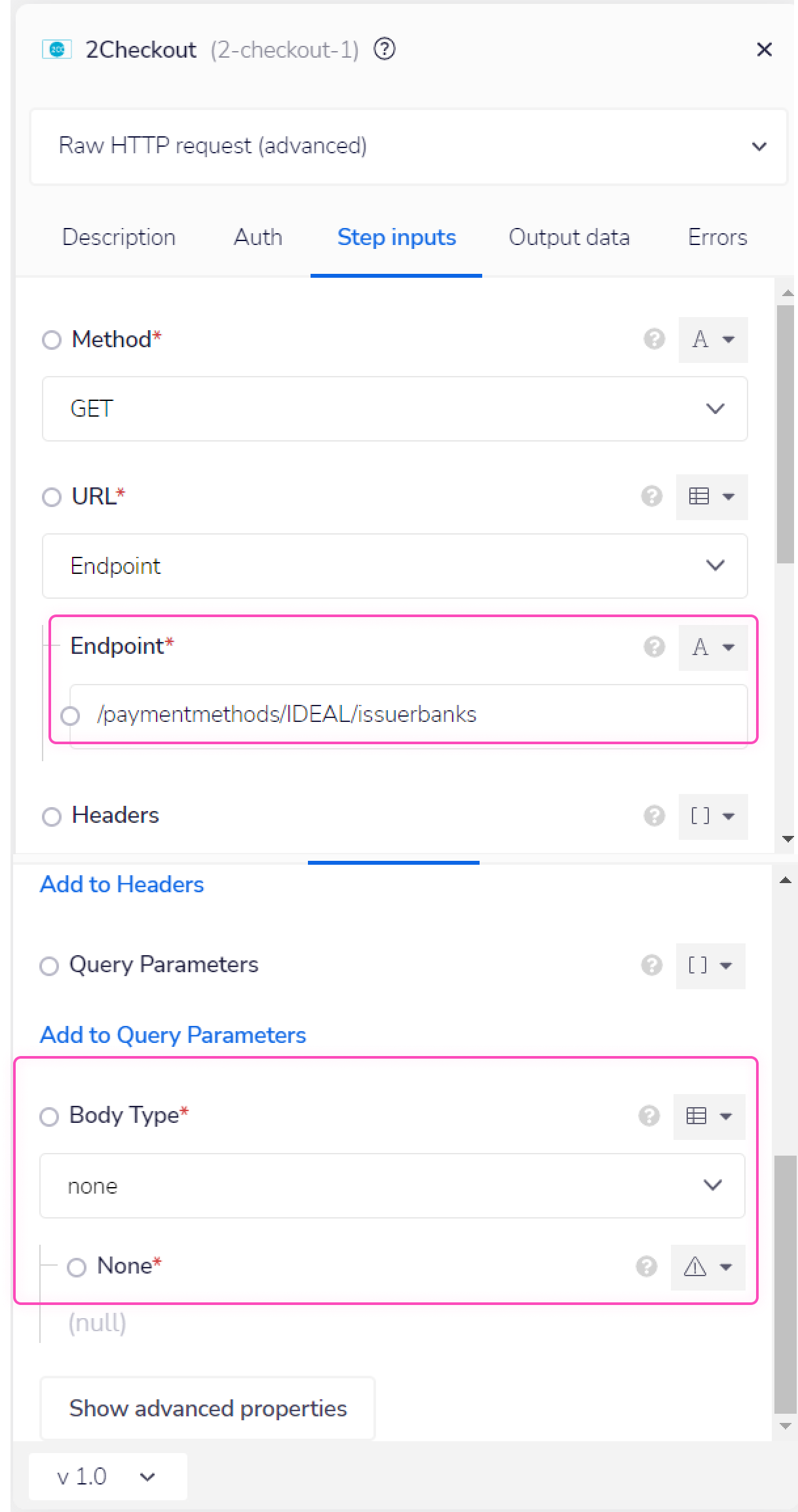Switch to the Output data tab
Image resolution: width=798 pixels, height=1512 pixels.
pos(569,237)
